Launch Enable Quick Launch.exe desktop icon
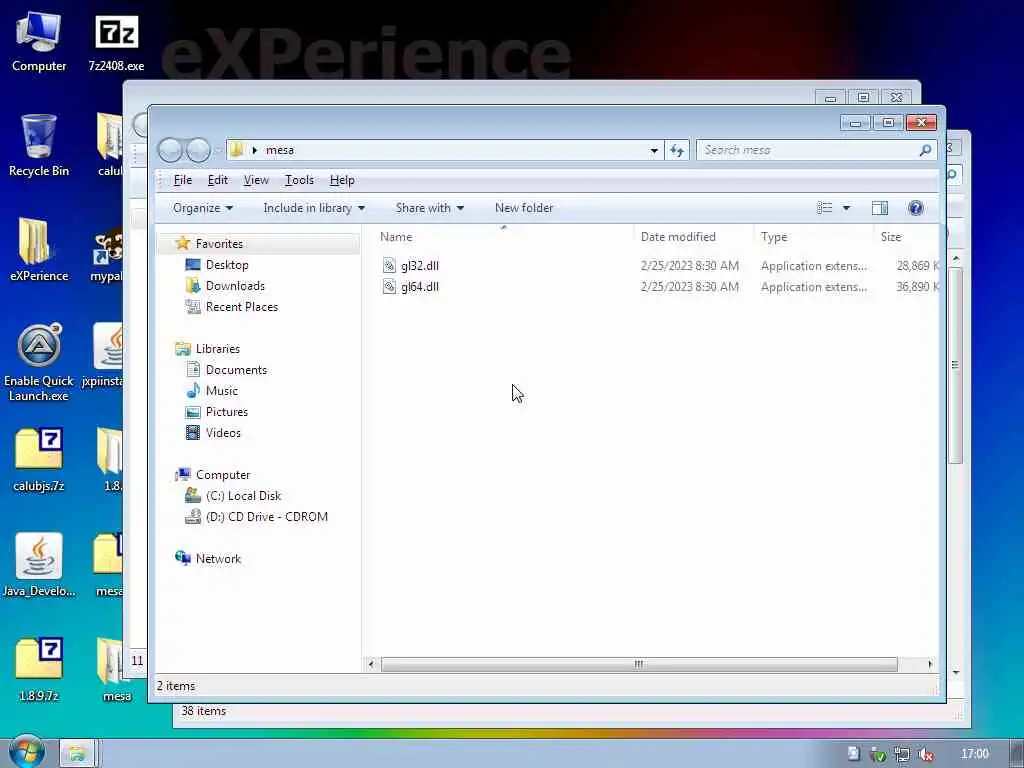 coord(39,362)
